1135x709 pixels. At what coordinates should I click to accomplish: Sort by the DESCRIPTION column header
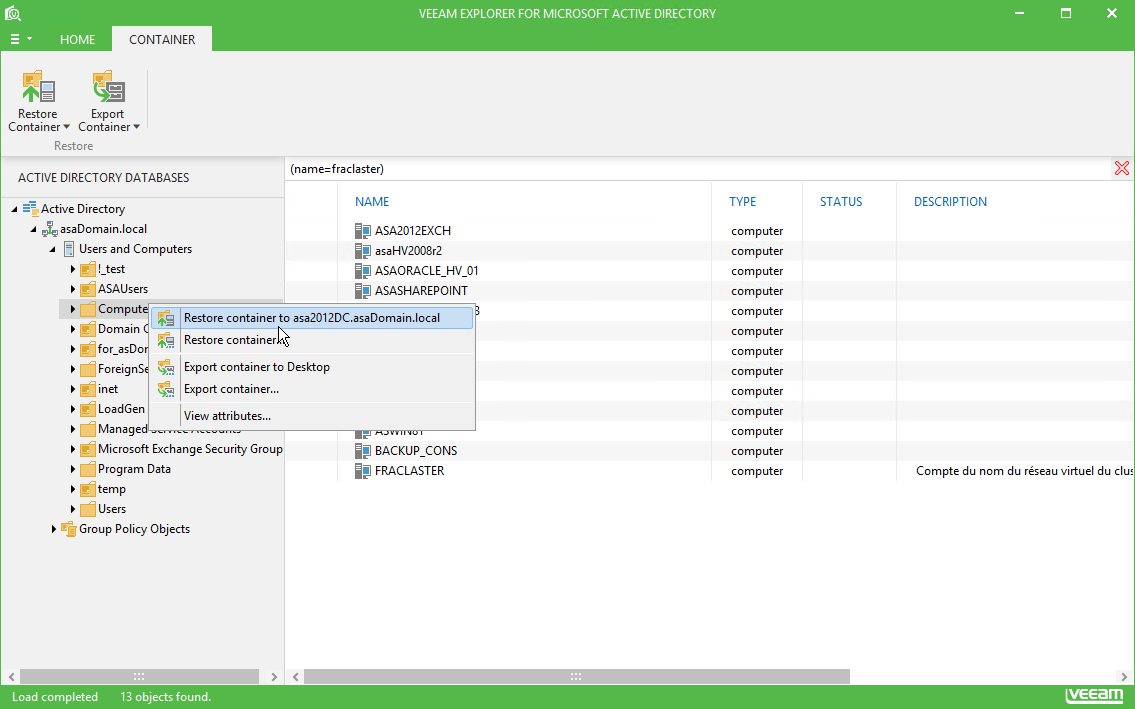(950, 201)
